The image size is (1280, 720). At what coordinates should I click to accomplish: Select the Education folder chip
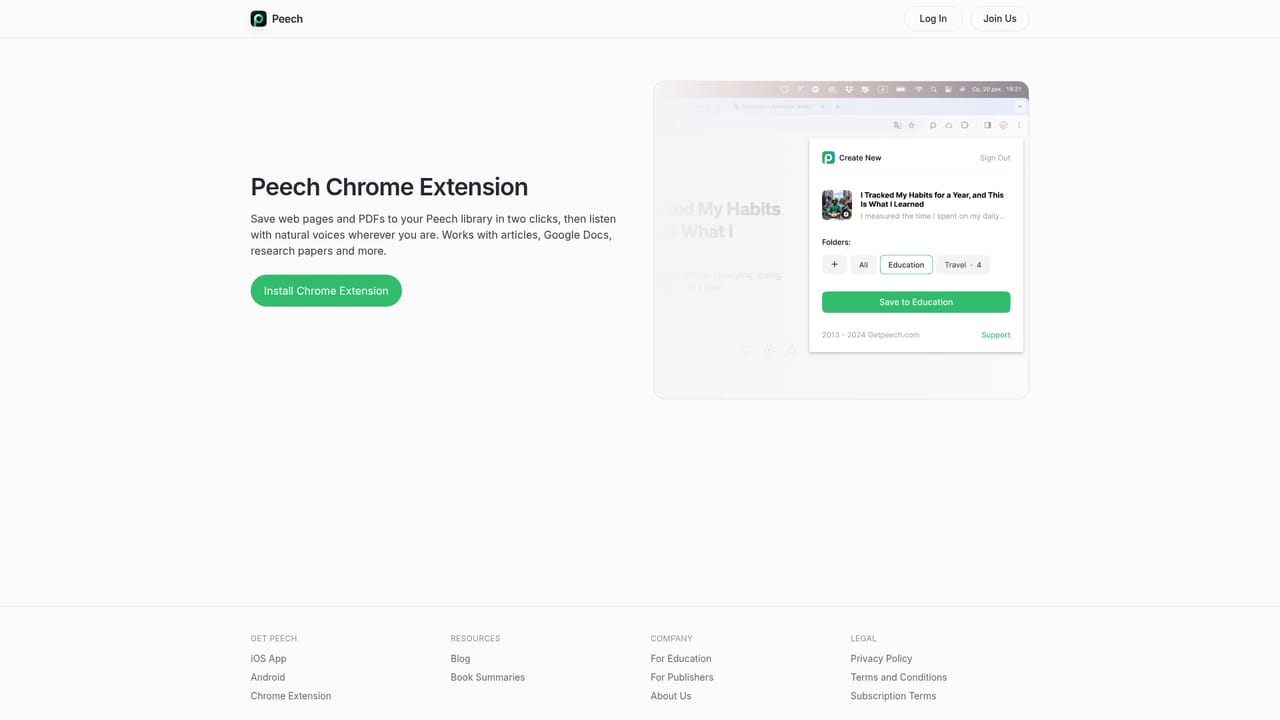click(906, 265)
